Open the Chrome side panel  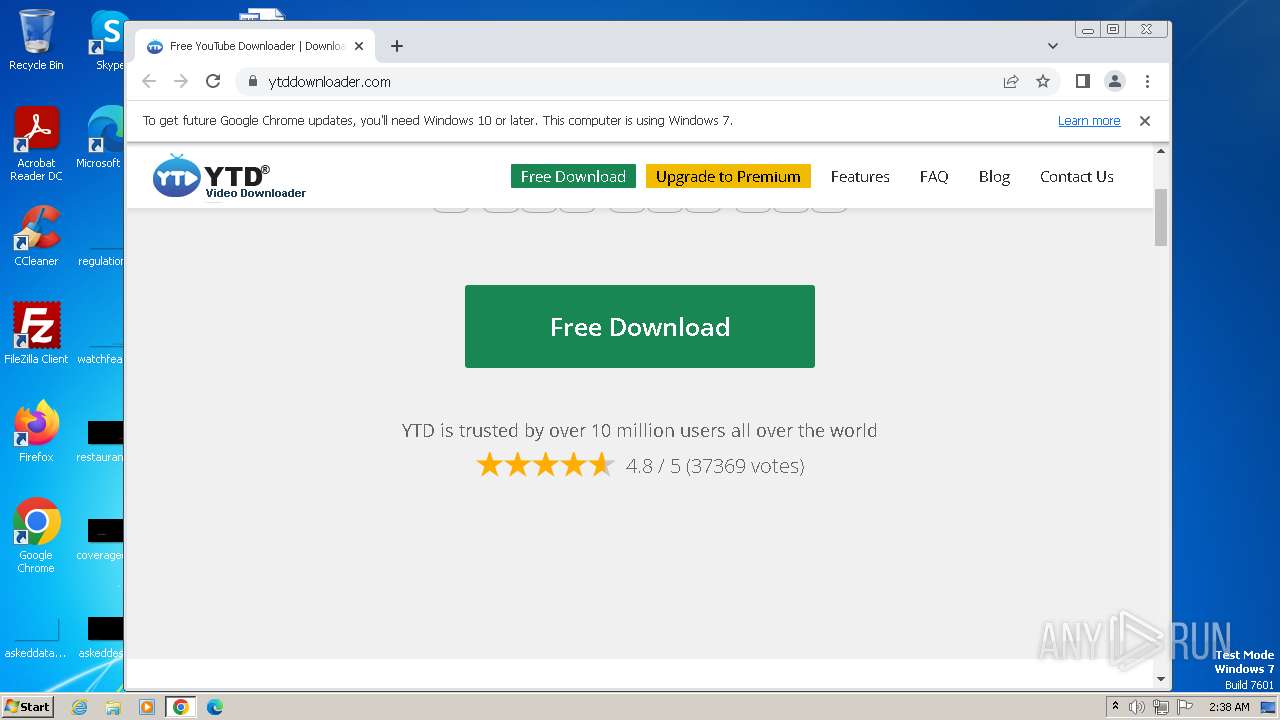(x=1082, y=81)
